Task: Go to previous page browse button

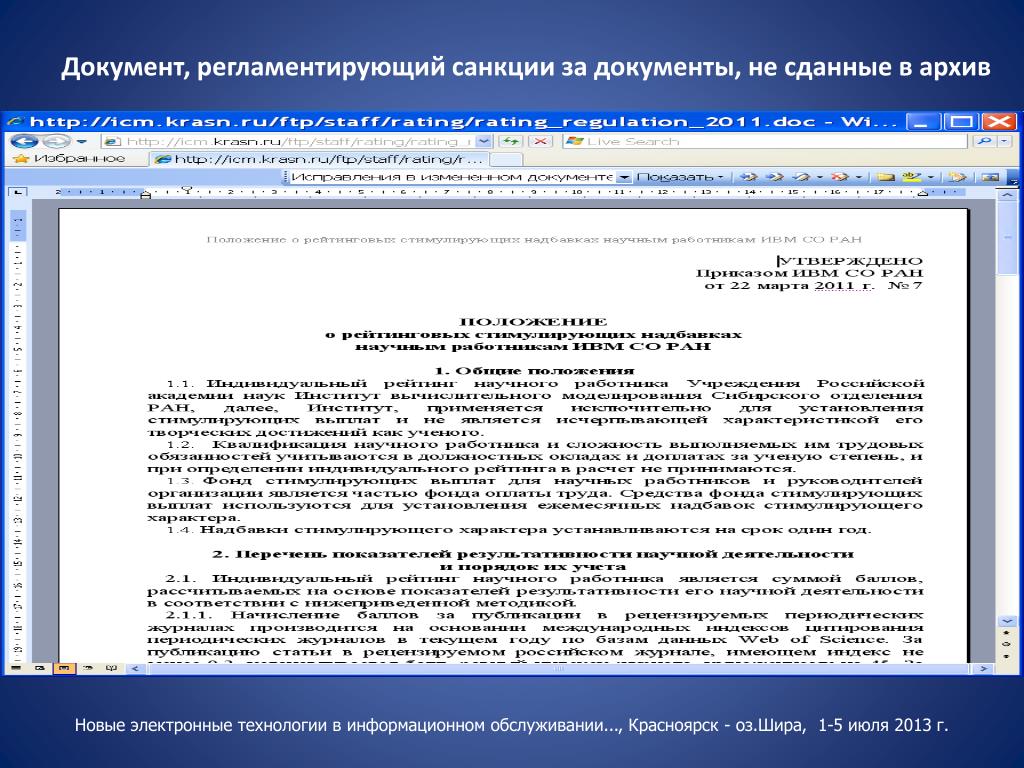Action: [x=1006, y=632]
